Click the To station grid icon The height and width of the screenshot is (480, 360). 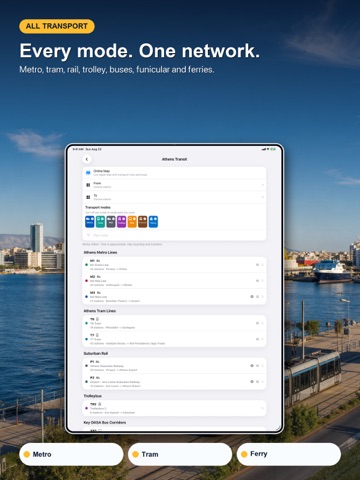point(88,197)
